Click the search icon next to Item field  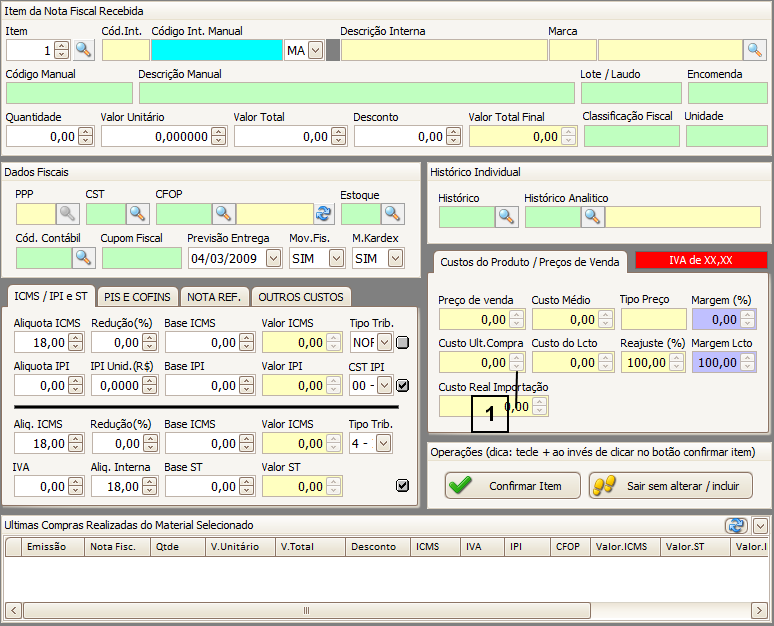83,50
